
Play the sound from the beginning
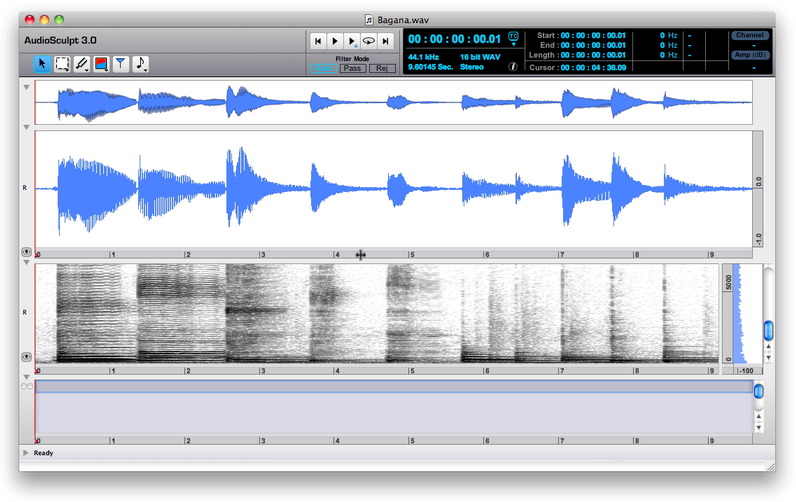pyautogui.click(x=335, y=41)
